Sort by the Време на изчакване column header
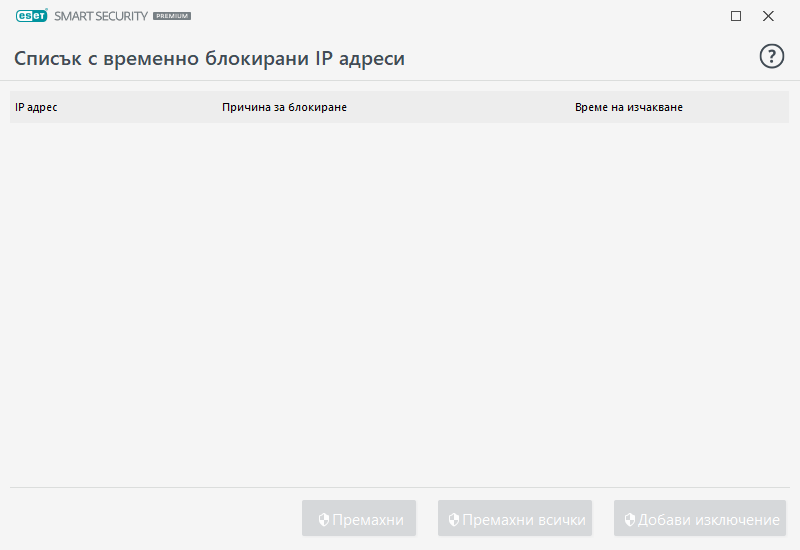Screen dimensions: 800x550 click(629, 107)
